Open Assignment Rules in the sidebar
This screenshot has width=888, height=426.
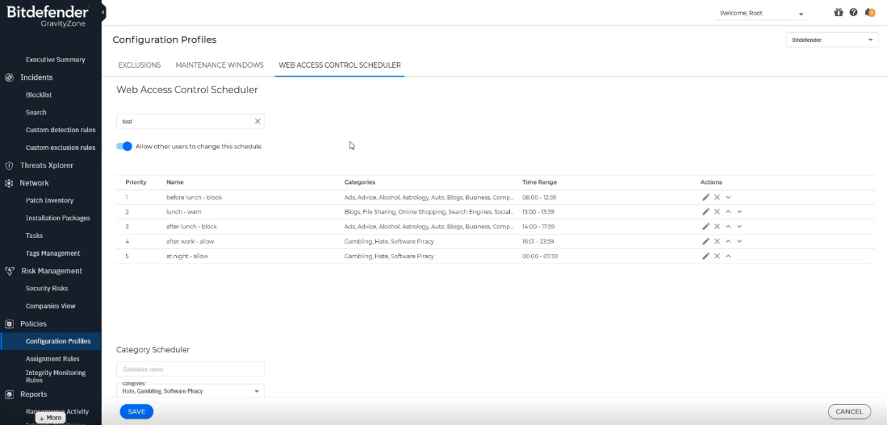(52, 358)
